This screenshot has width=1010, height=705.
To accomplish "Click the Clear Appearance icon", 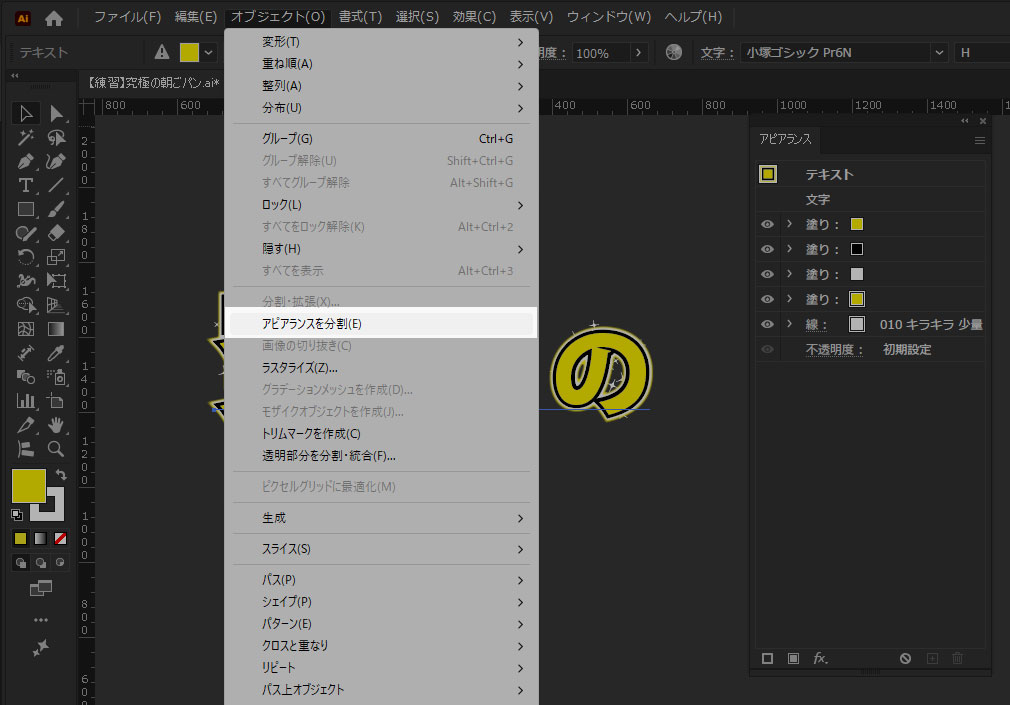I will coord(905,658).
